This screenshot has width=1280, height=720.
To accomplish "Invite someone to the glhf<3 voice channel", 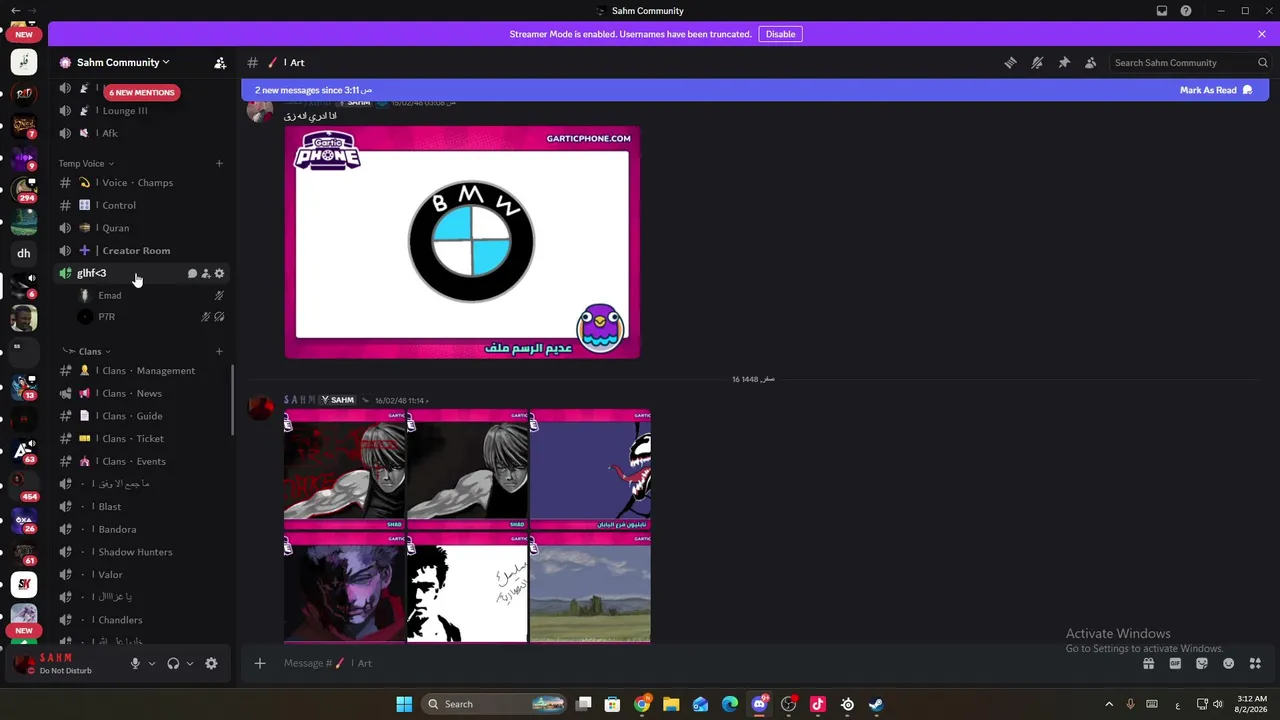I will pyautogui.click(x=206, y=273).
